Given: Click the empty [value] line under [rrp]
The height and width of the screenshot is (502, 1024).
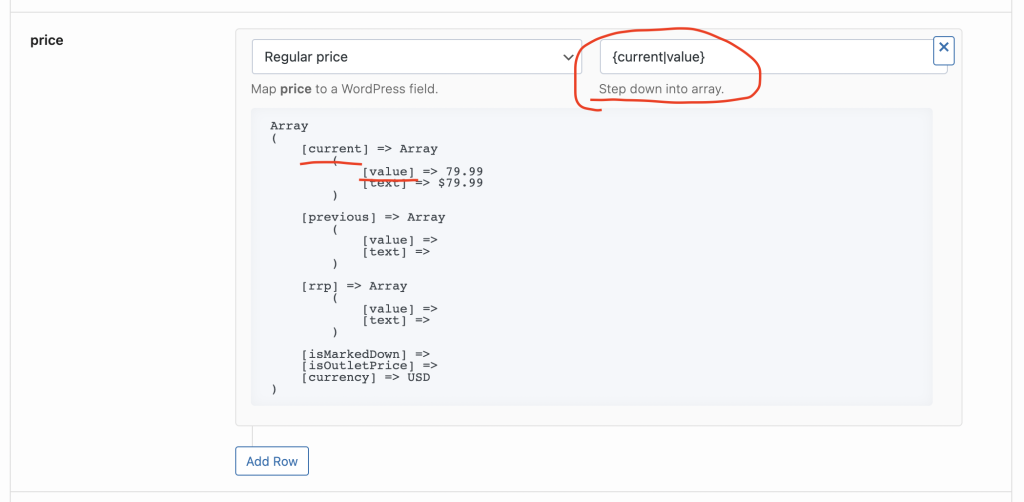Looking at the screenshot, I should click(400, 309).
